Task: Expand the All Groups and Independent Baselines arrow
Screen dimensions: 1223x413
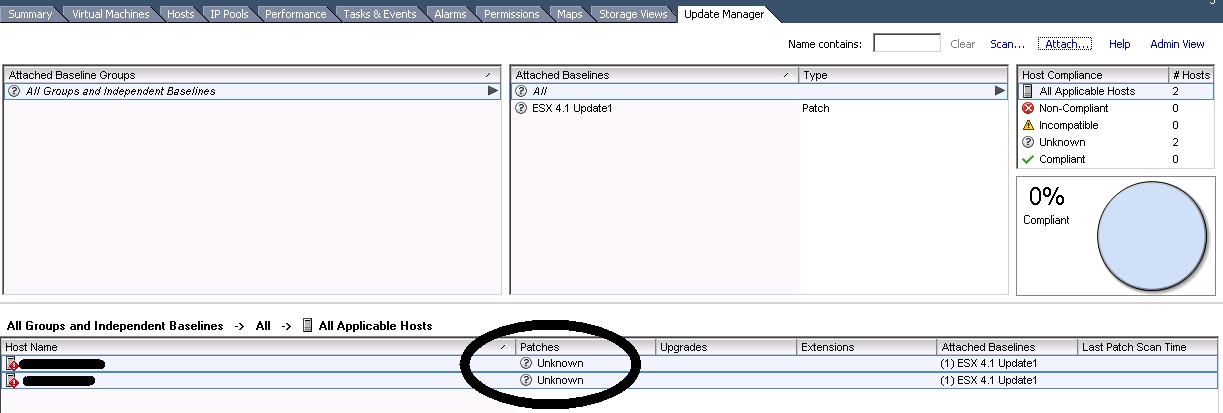Action: pos(492,91)
